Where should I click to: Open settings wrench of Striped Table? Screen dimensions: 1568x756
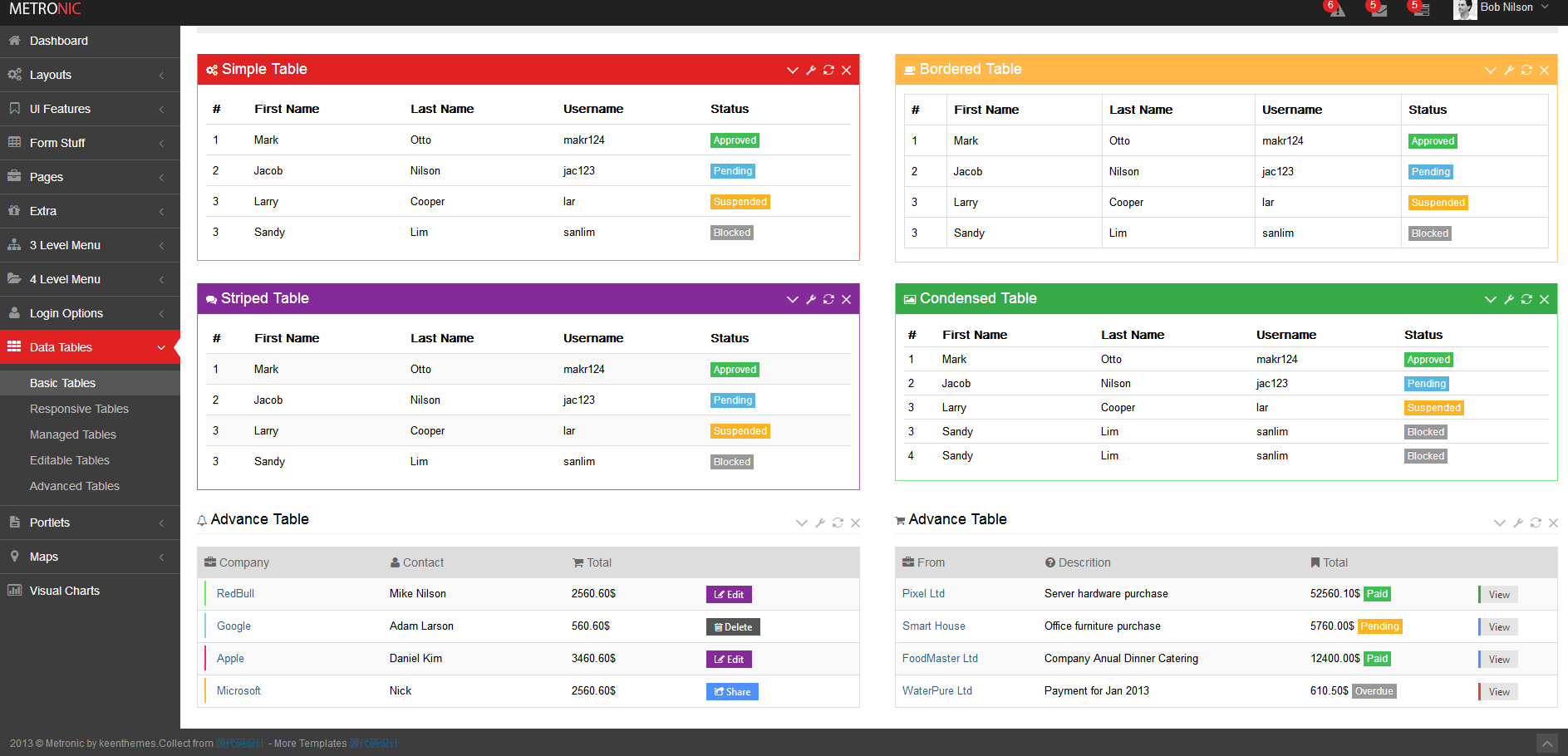click(811, 299)
